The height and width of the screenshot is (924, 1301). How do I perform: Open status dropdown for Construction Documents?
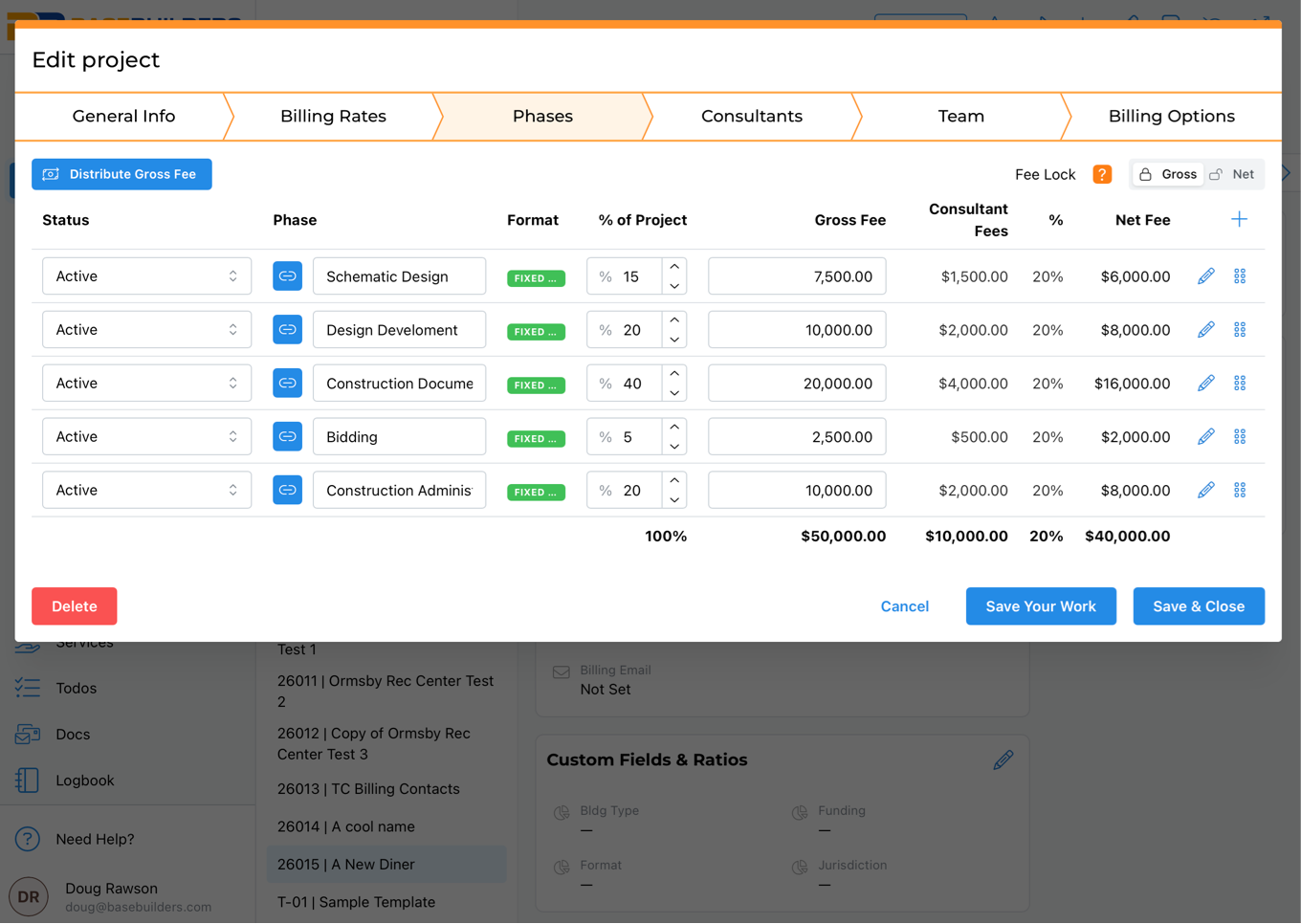pos(146,384)
